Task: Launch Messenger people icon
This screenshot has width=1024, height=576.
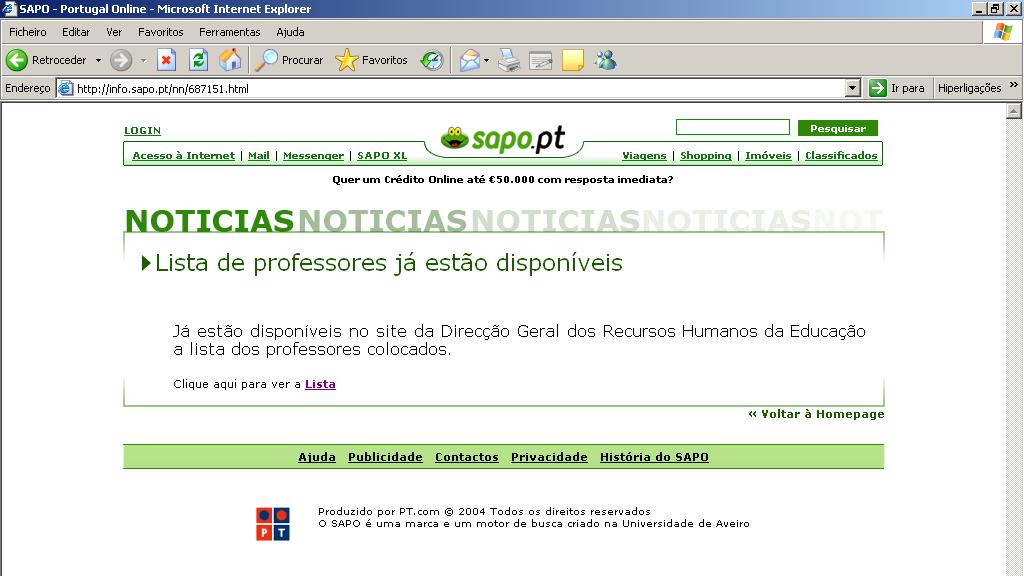Action: pyautogui.click(x=605, y=60)
